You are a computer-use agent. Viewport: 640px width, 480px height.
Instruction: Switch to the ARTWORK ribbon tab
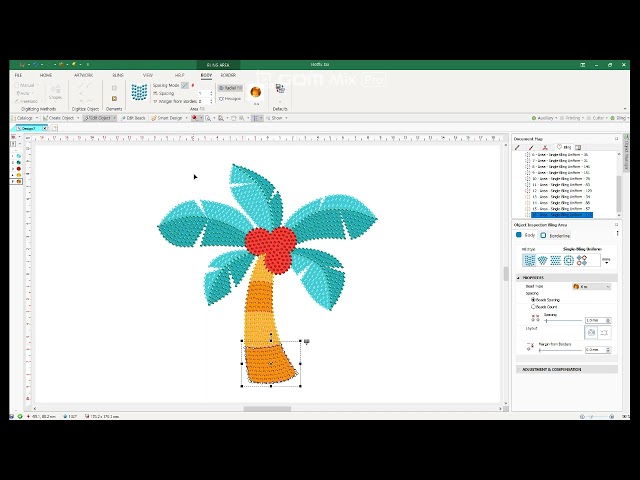point(83,75)
